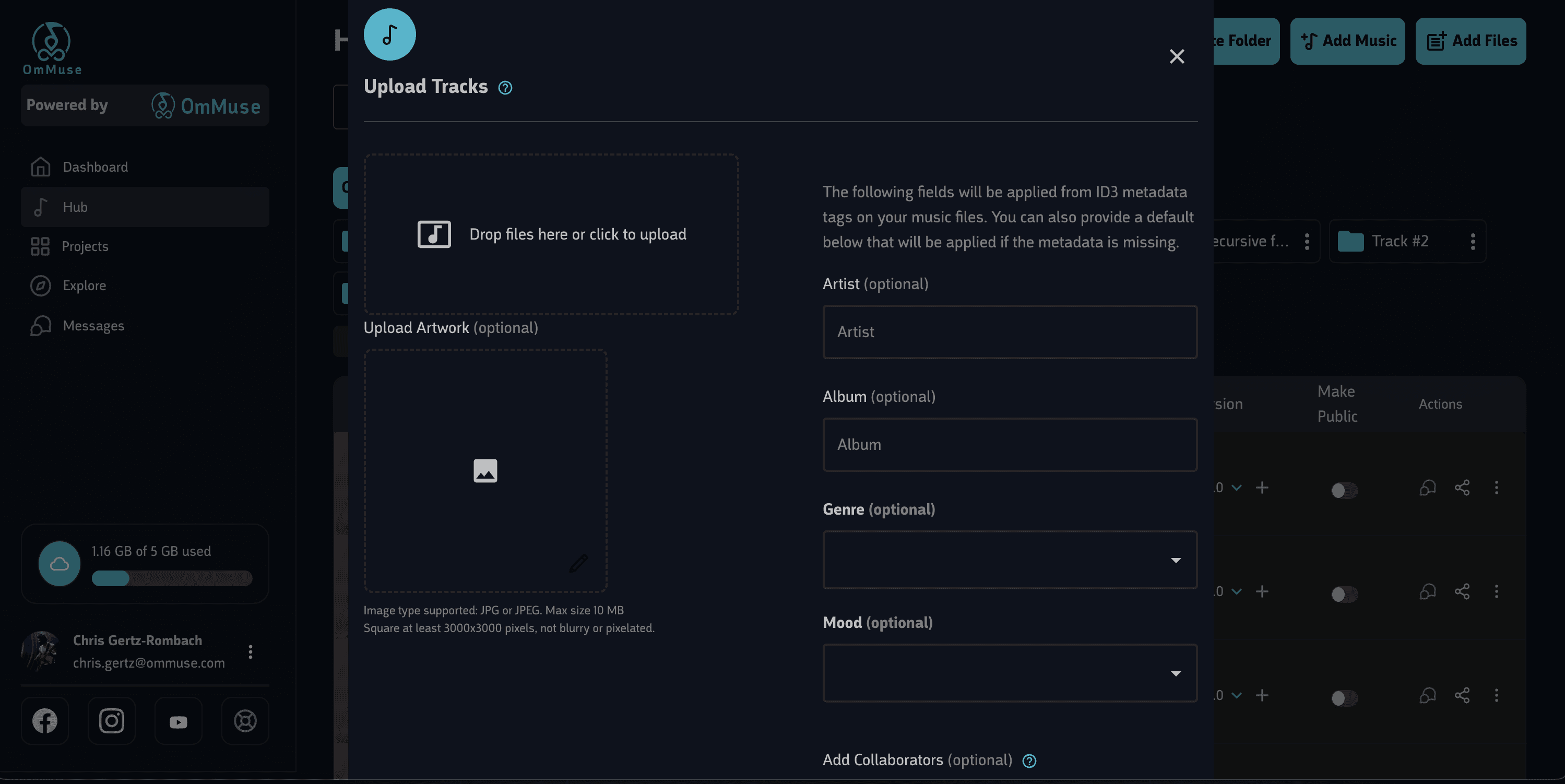Expand the Mood dropdown

1009,673
